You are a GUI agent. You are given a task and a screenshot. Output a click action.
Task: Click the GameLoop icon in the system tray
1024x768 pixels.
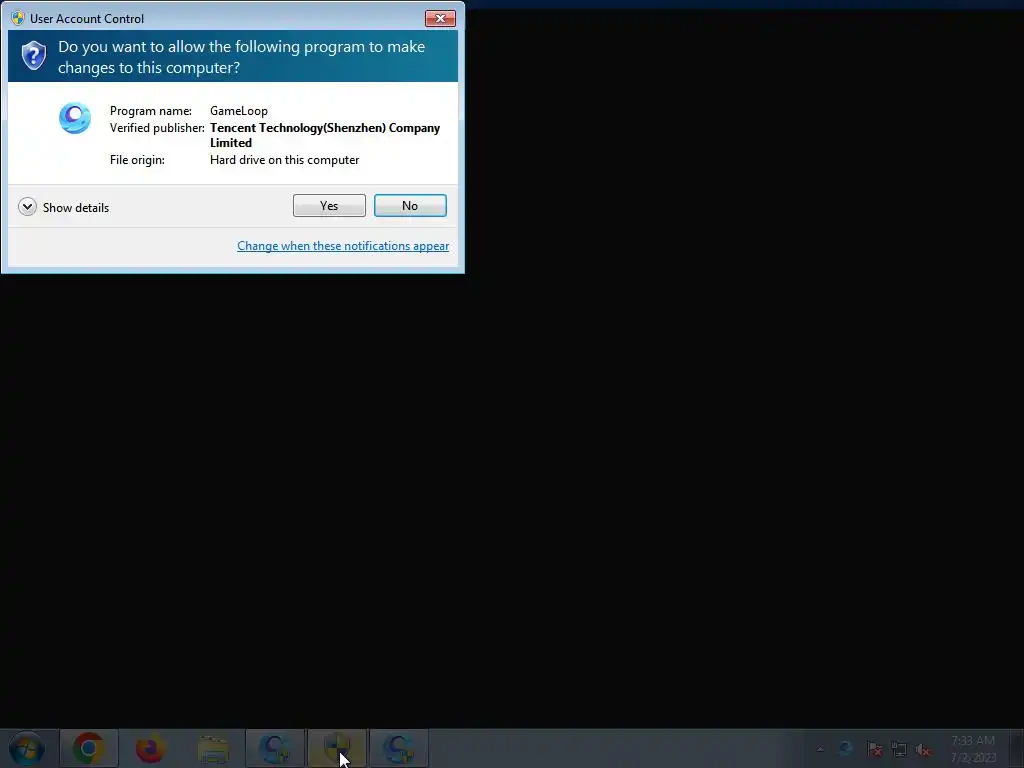(x=846, y=749)
